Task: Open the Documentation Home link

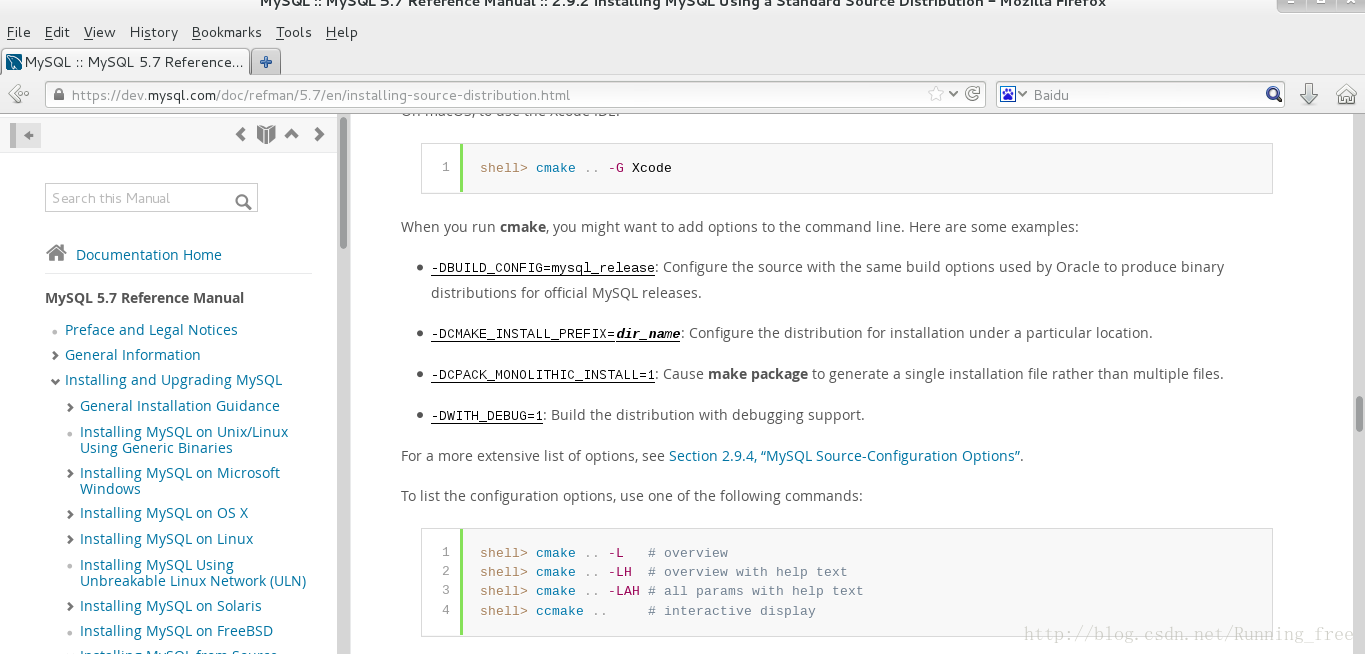Action: click(149, 255)
